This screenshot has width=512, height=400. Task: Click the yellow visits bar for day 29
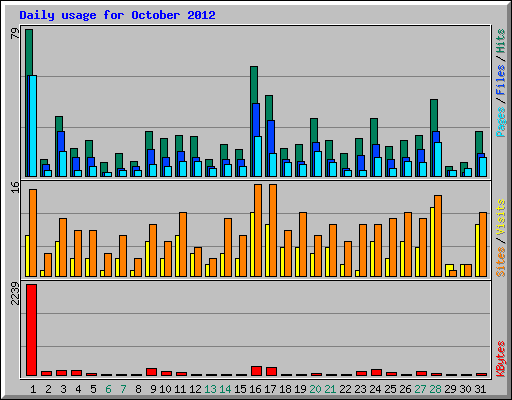tap(448, 270)
